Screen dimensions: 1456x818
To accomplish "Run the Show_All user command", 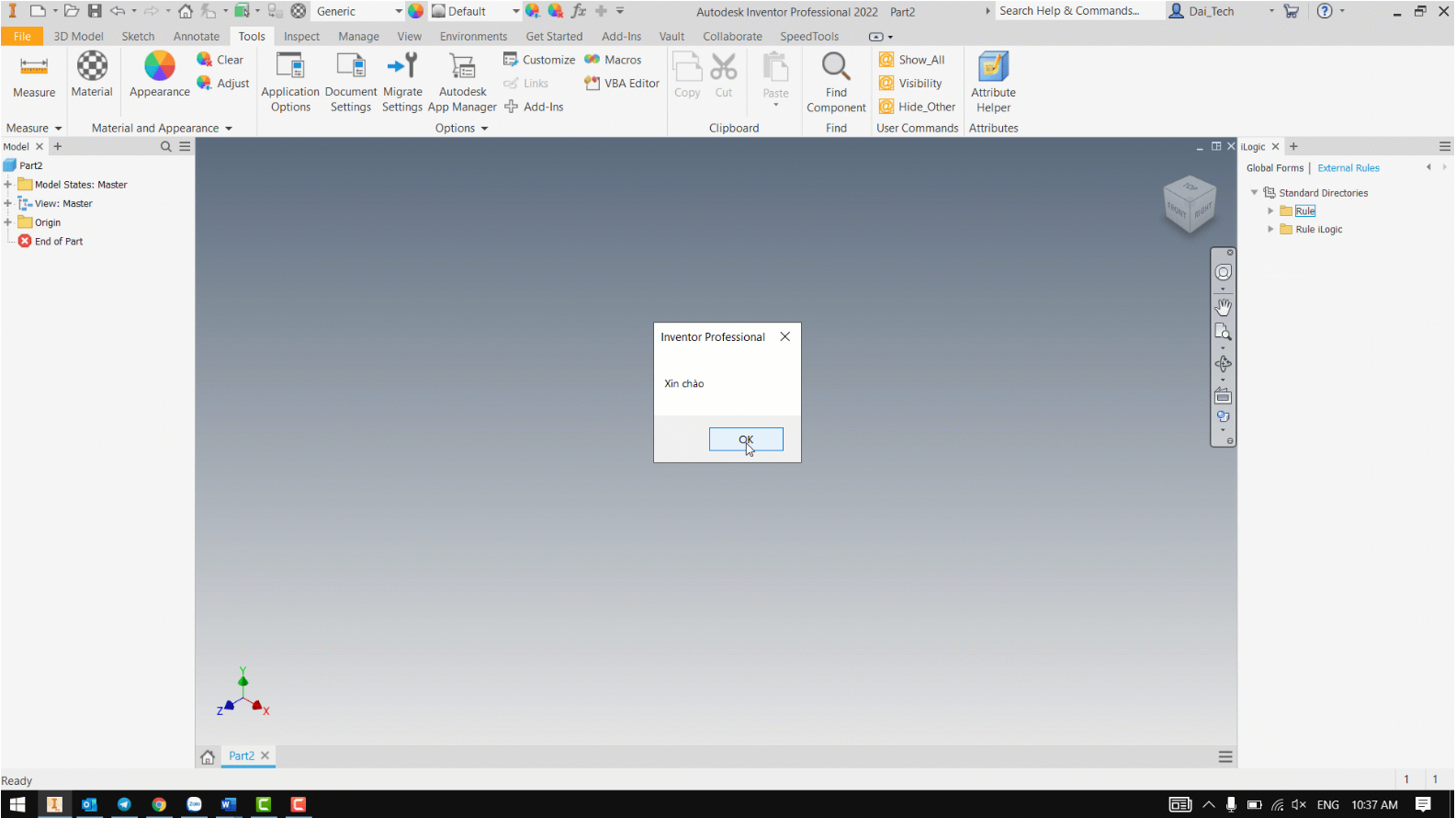I will click(x=912, y=60).
